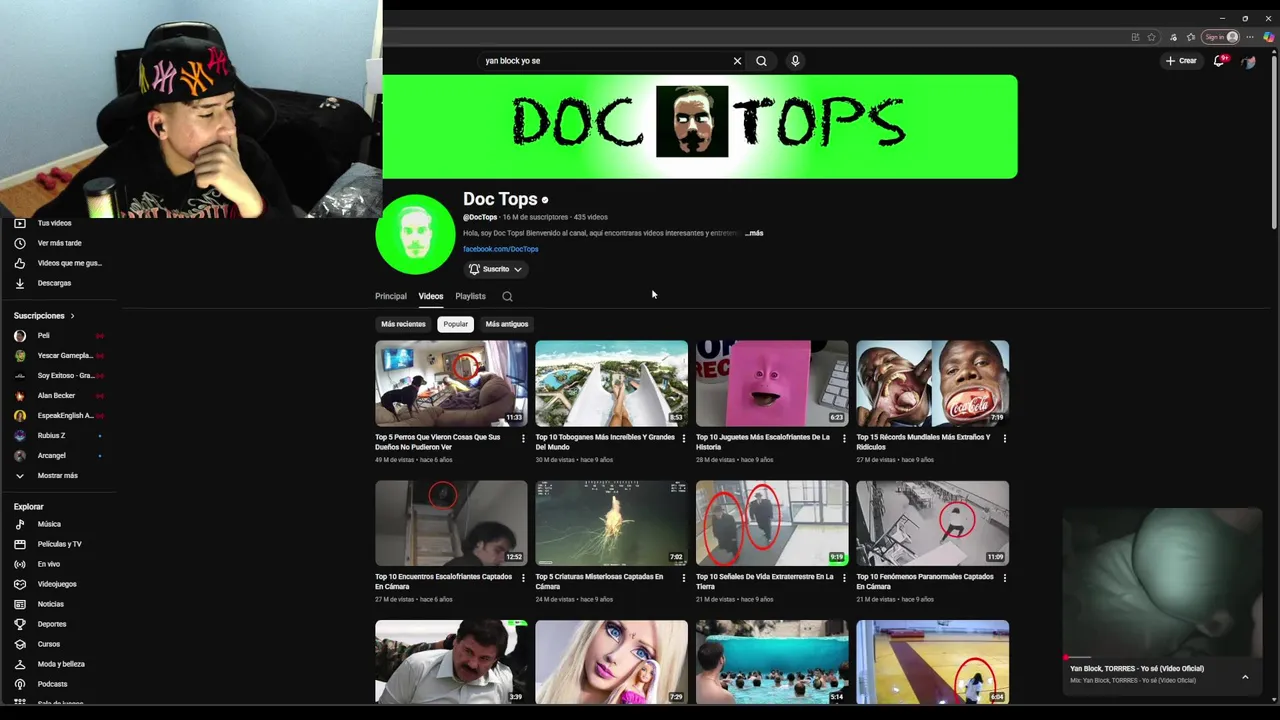
Task: Open options for Top 10 Toboganes video
Action: [683, 438]
